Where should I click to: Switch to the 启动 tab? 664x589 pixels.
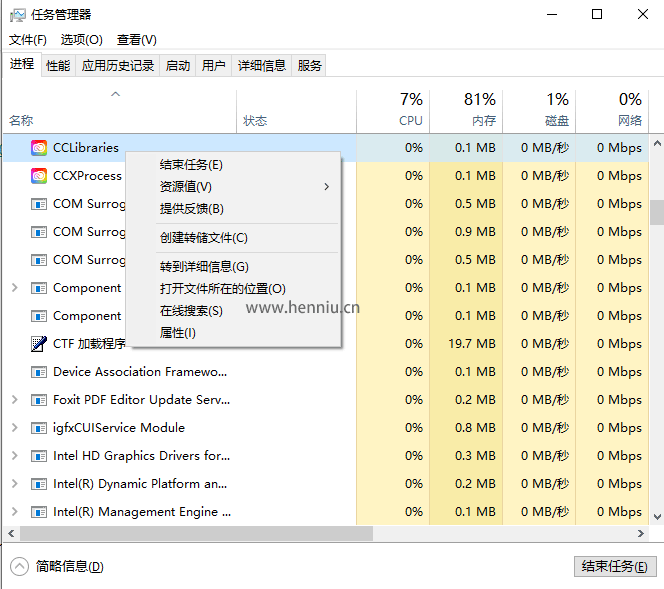177,66
